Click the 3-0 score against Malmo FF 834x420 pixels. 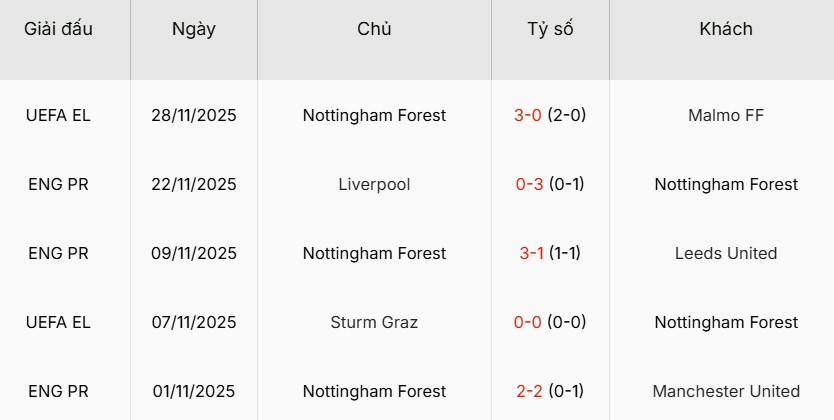528,115
